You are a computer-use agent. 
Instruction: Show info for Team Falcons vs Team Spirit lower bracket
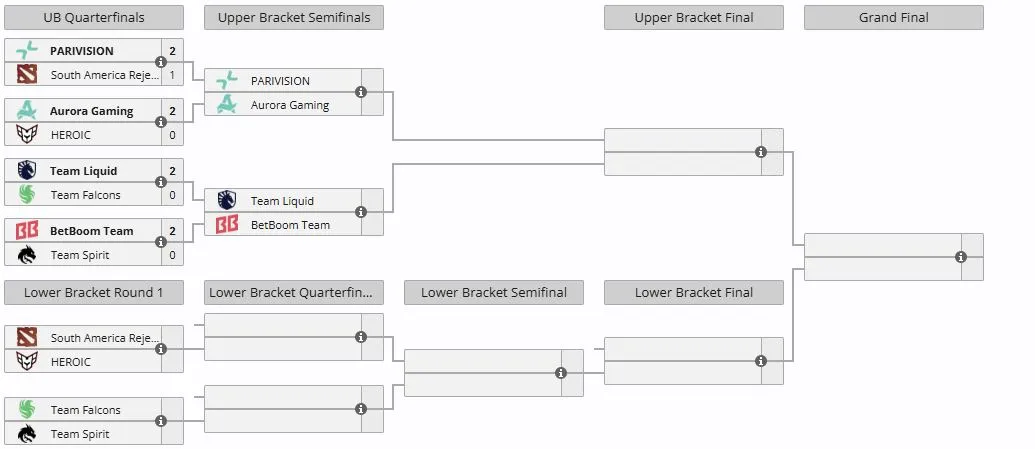(160, 421)
